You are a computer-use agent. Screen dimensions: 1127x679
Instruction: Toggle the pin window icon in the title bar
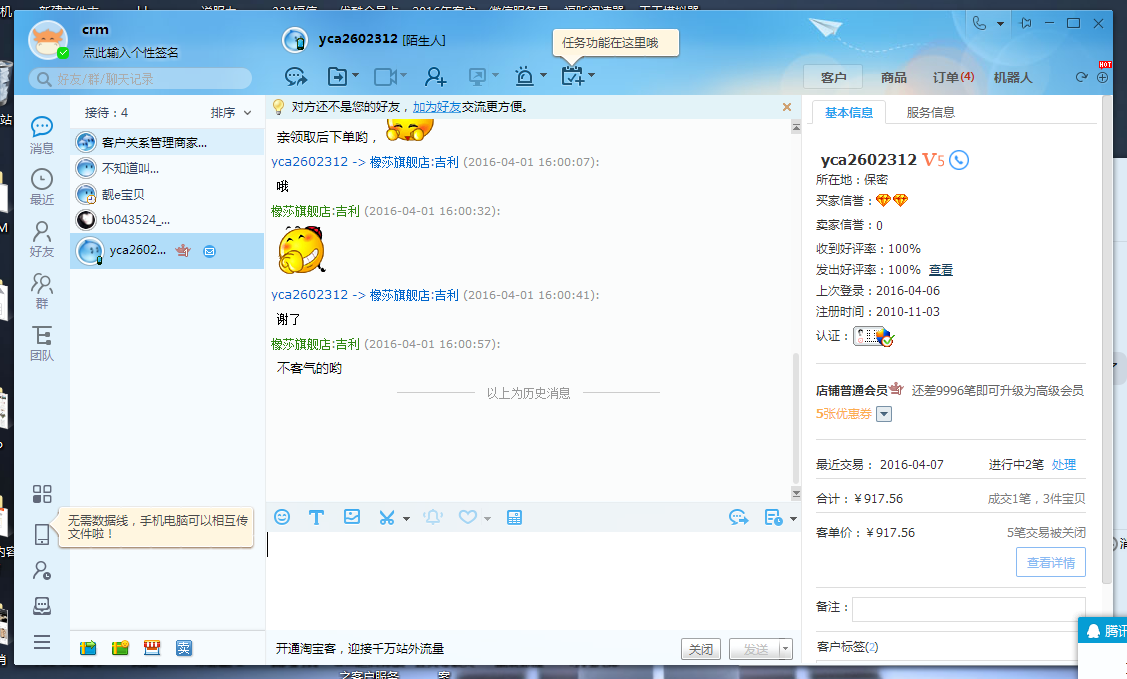[1026, 24]
